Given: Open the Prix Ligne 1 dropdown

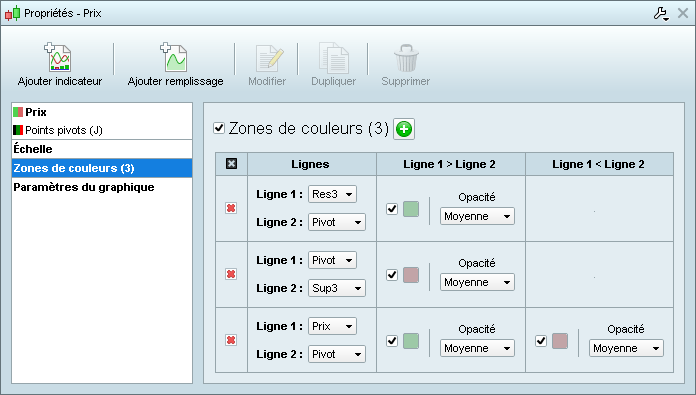Looking at the screenshot, I should pyautogui.click(x=332, y=326).
